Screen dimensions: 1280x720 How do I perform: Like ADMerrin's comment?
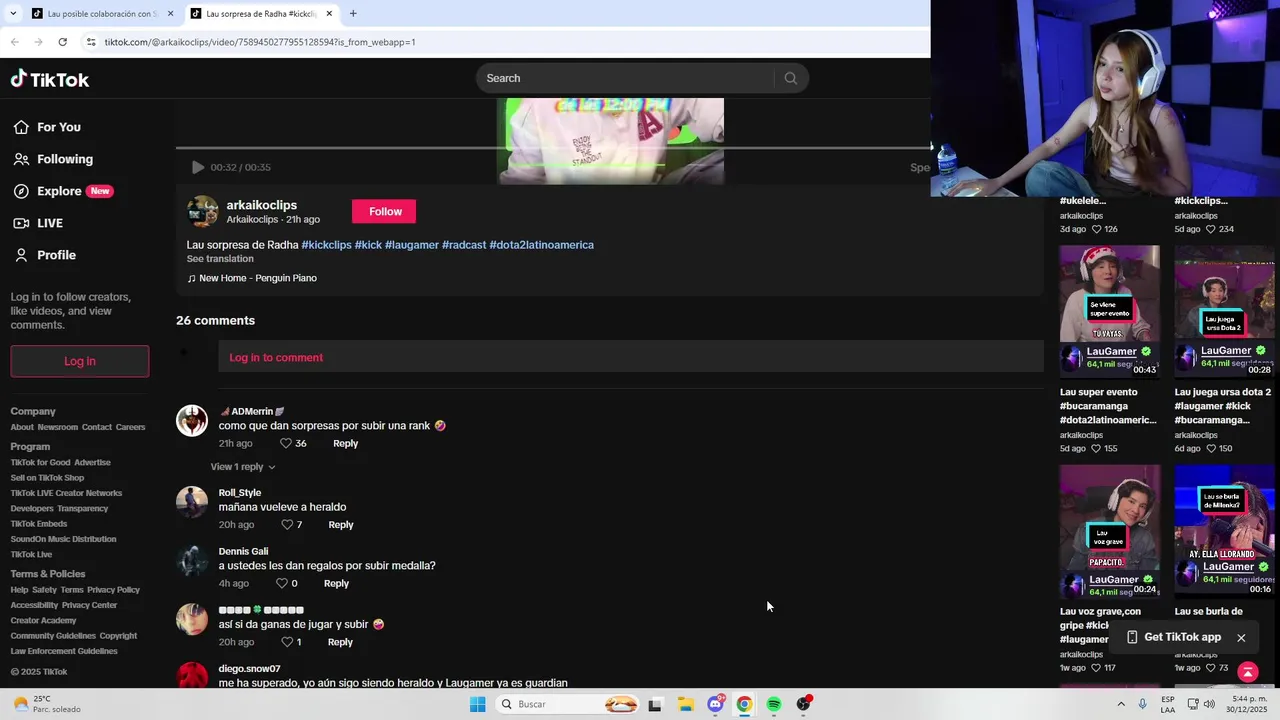286,443
